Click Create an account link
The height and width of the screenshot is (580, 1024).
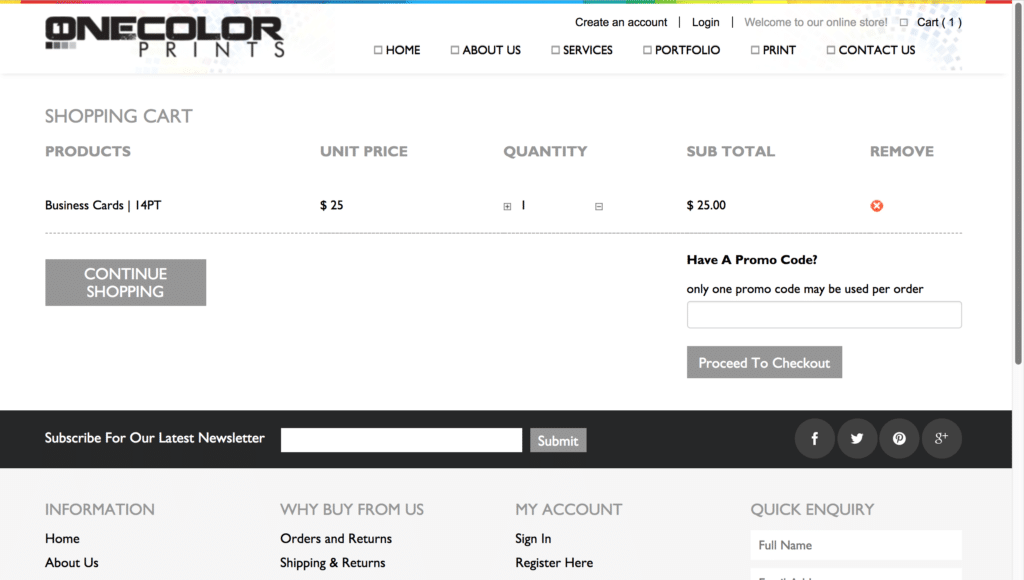621,22
